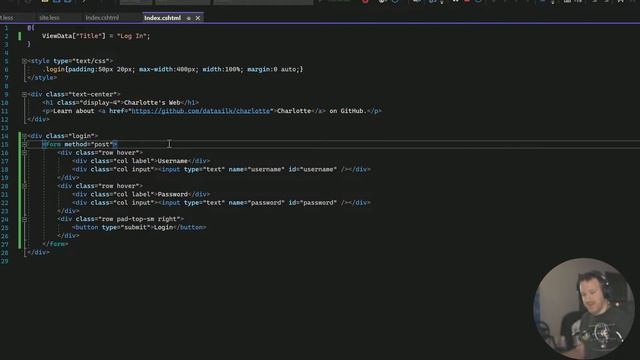This screenshot has height=360, width=640.
Task: Open the github.com/datasilk/charlotte URL in code
Action: point(201,111)
